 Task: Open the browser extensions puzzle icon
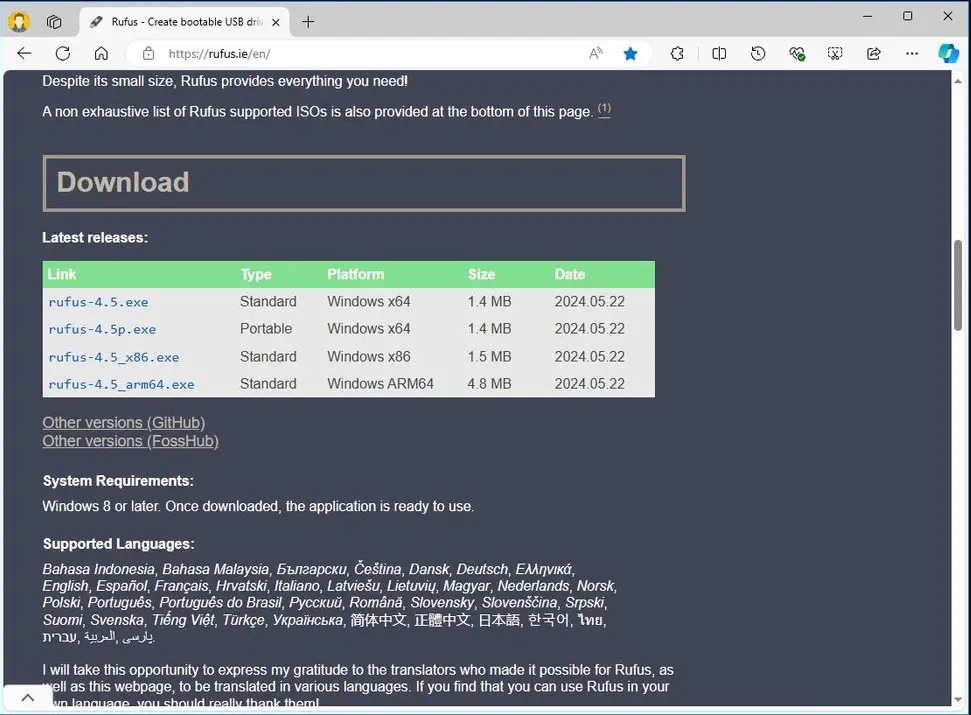[677, 54]
